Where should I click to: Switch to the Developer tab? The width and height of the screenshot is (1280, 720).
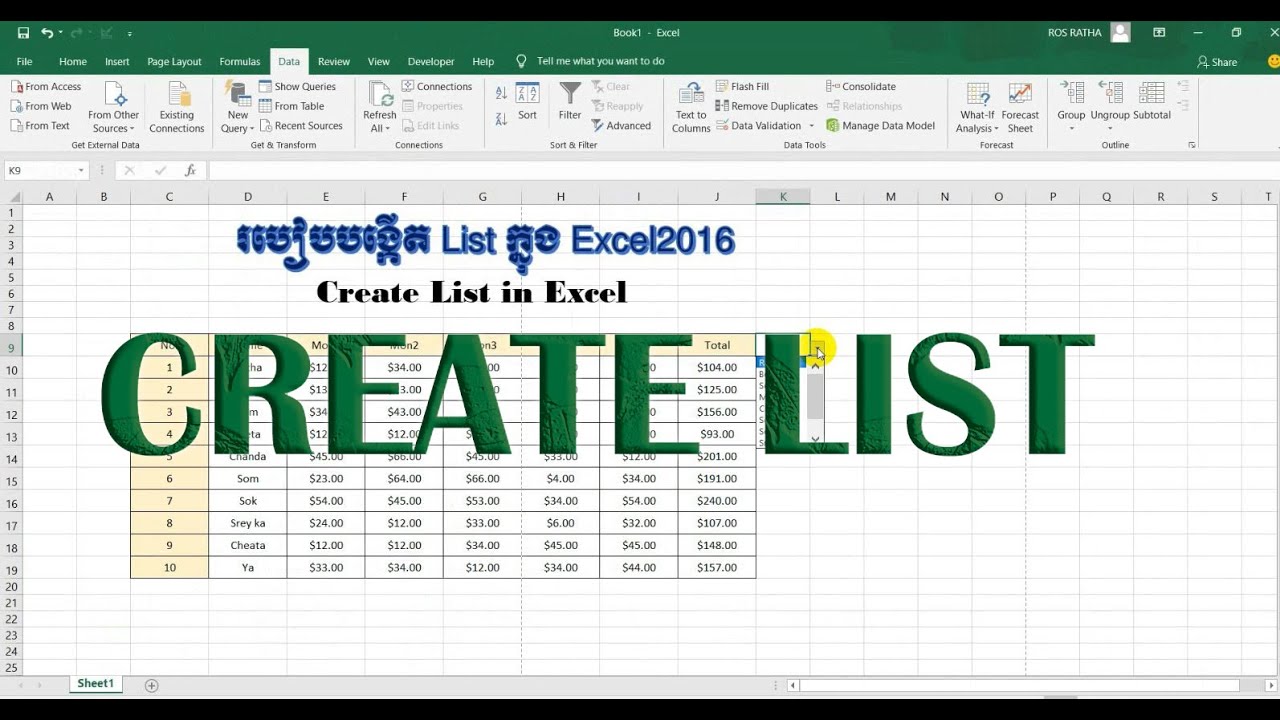431,61
